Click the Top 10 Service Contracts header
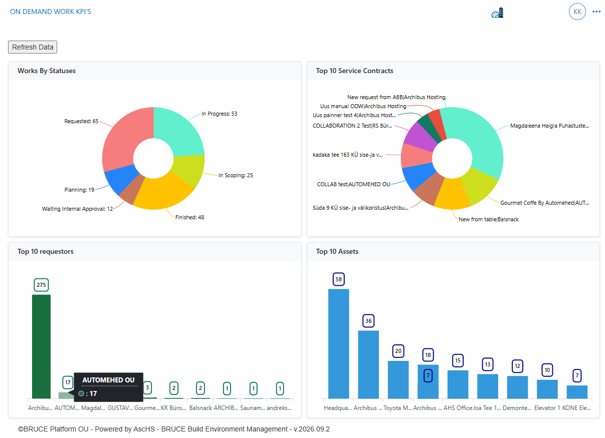 click(453, 71)
